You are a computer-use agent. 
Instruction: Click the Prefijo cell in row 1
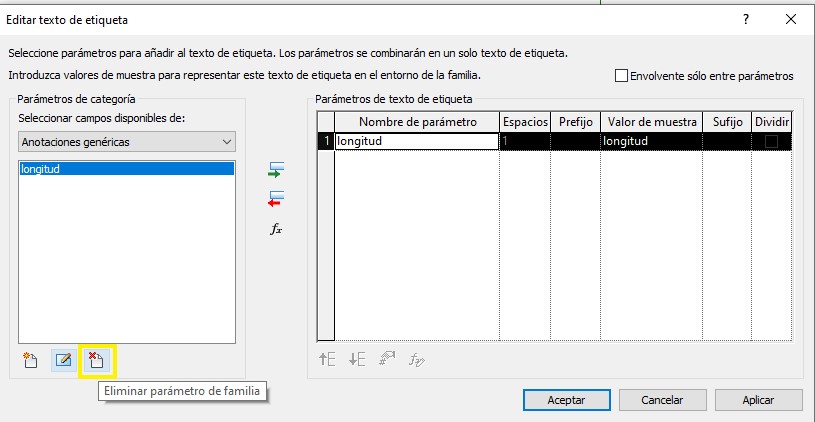pos(575,142)
